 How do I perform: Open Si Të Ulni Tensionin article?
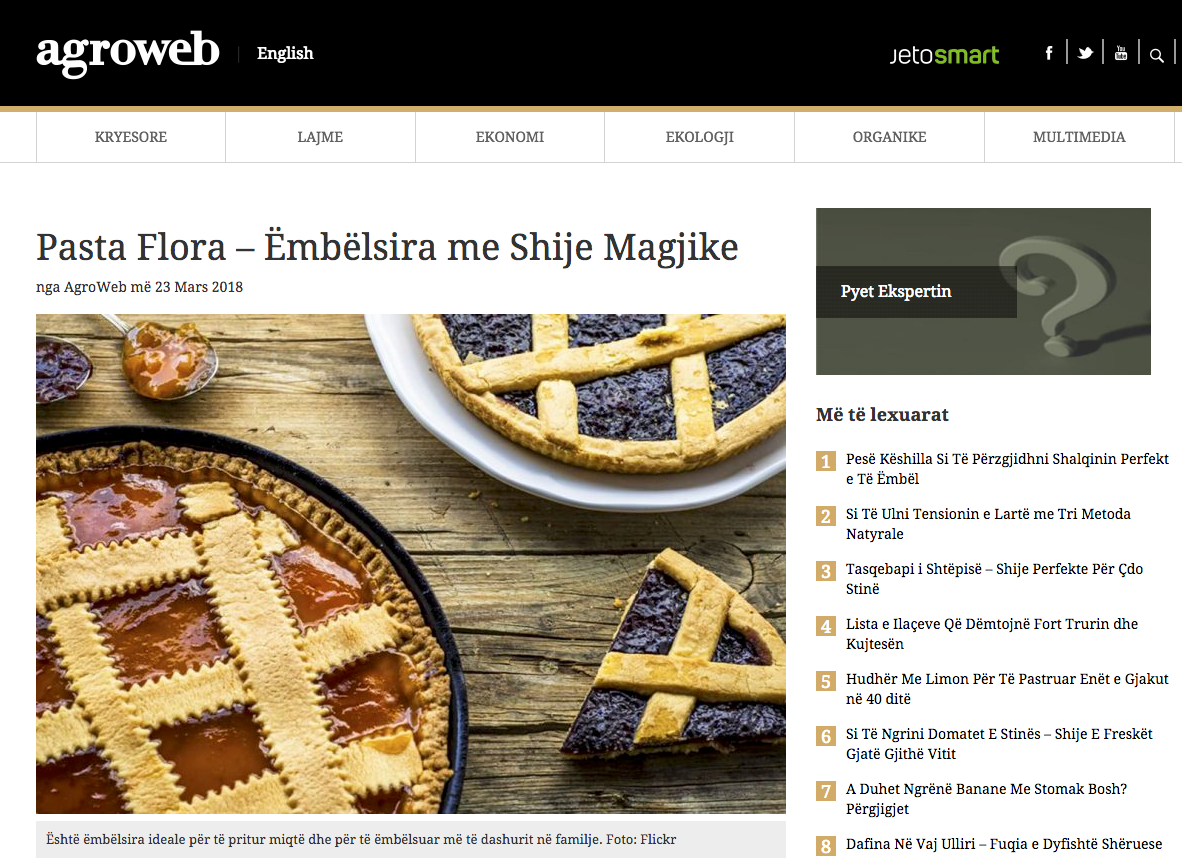pyautogui.click(x=988, y=523)
